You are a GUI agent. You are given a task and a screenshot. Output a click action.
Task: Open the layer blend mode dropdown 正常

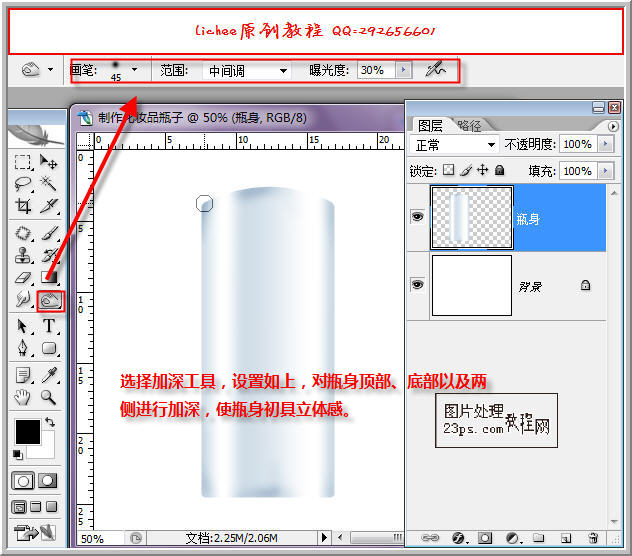tap(454, 145)
